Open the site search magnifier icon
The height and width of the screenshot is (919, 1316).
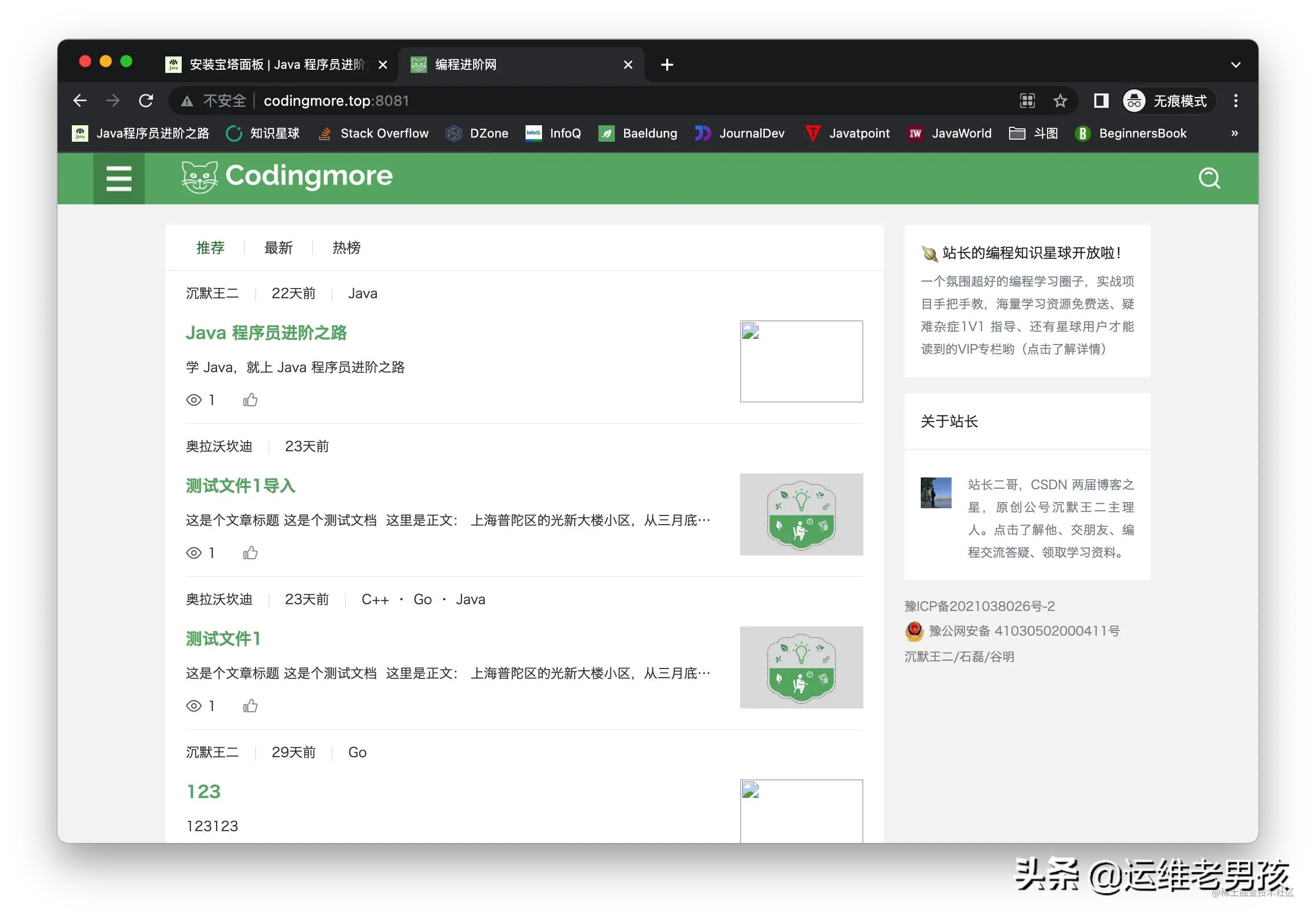click(1209, 178)
